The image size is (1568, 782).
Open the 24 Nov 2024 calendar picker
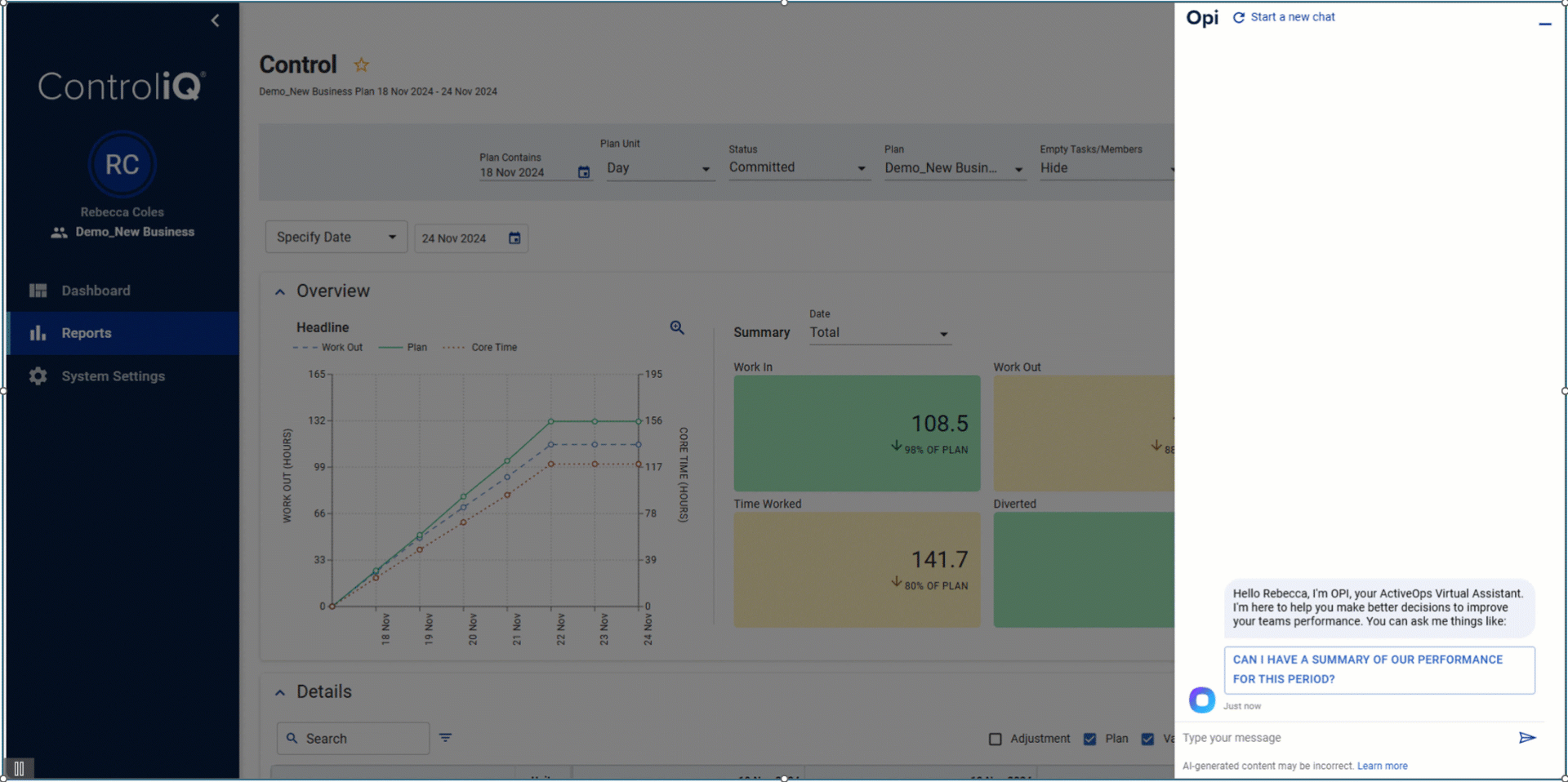pos(514,238)
